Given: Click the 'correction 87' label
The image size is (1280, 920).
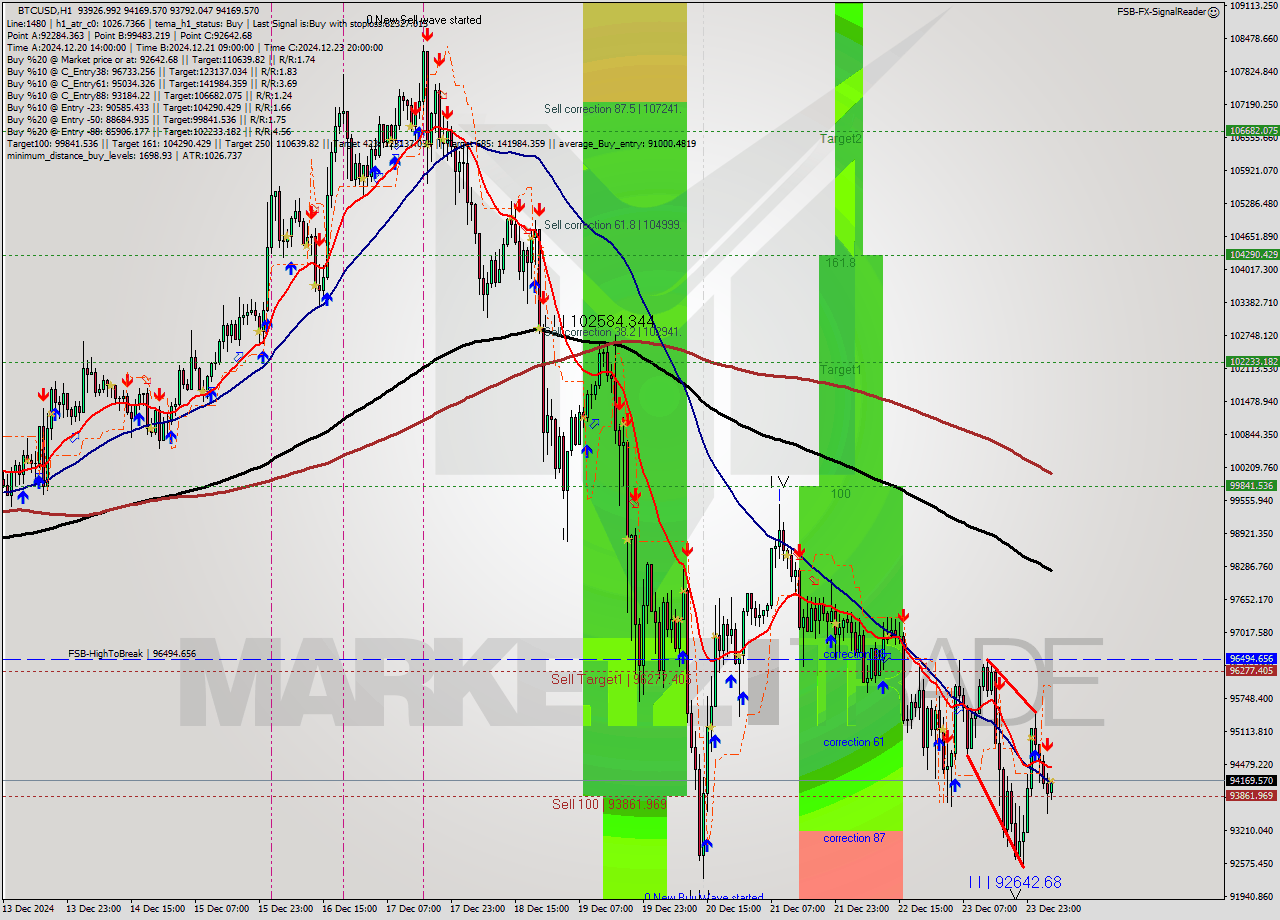Looking at the screenshot, I should click(853, 838).
